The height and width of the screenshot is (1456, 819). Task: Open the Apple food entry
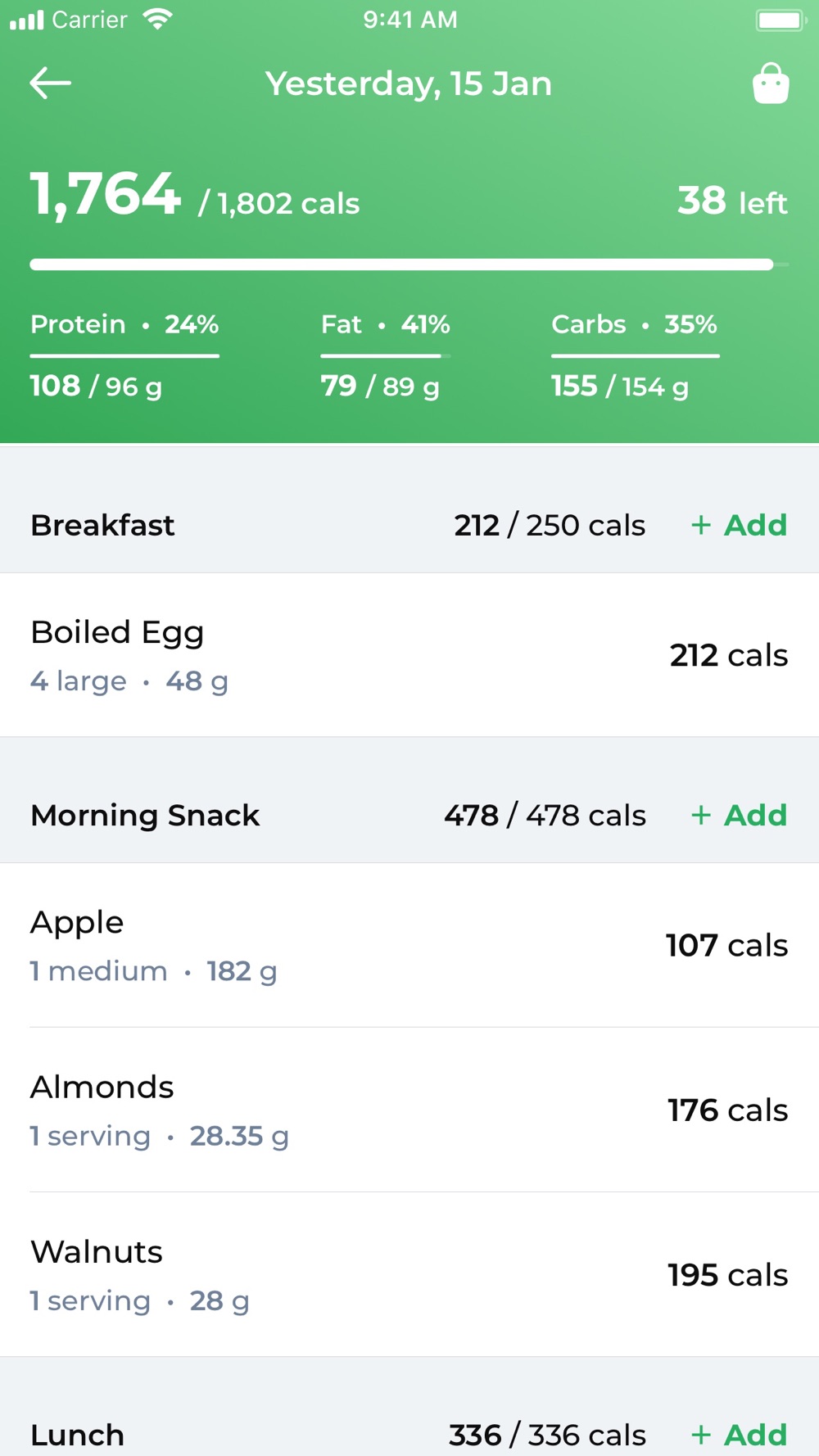(409, 945)
